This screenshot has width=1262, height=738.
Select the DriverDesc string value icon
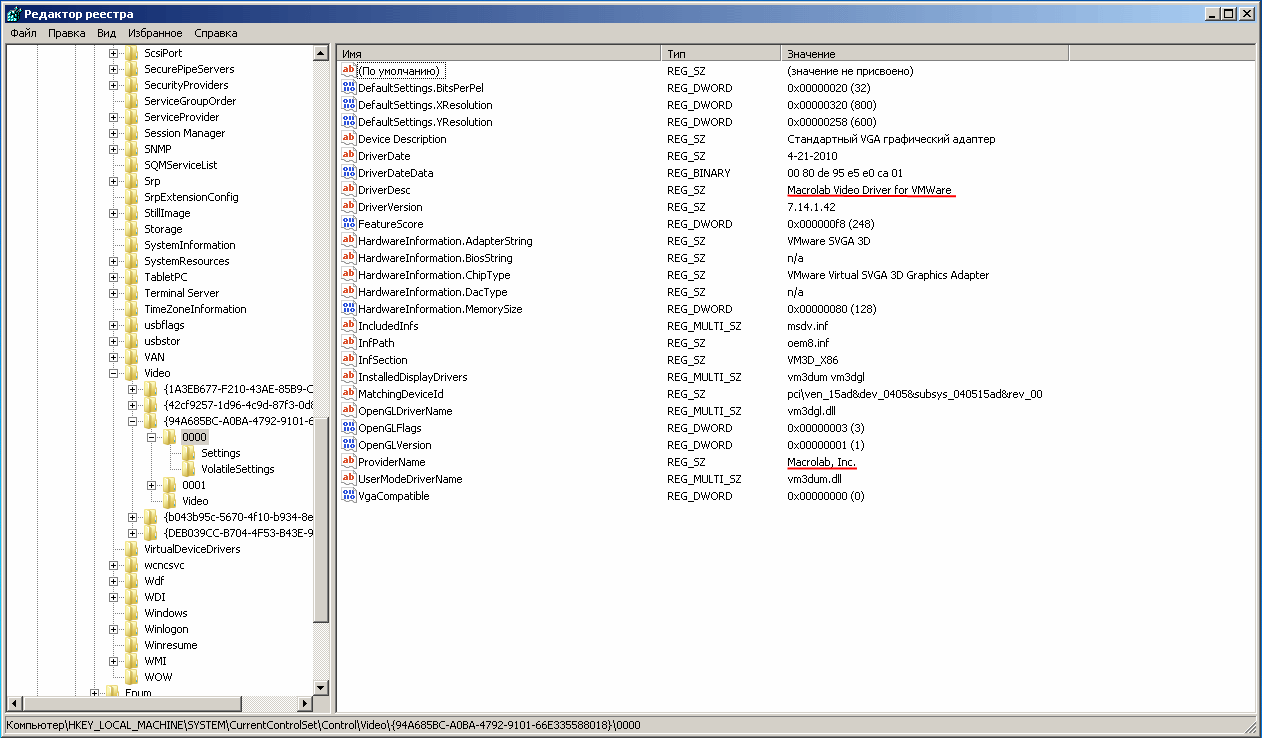pyautogui.click(x=349, y=190)
